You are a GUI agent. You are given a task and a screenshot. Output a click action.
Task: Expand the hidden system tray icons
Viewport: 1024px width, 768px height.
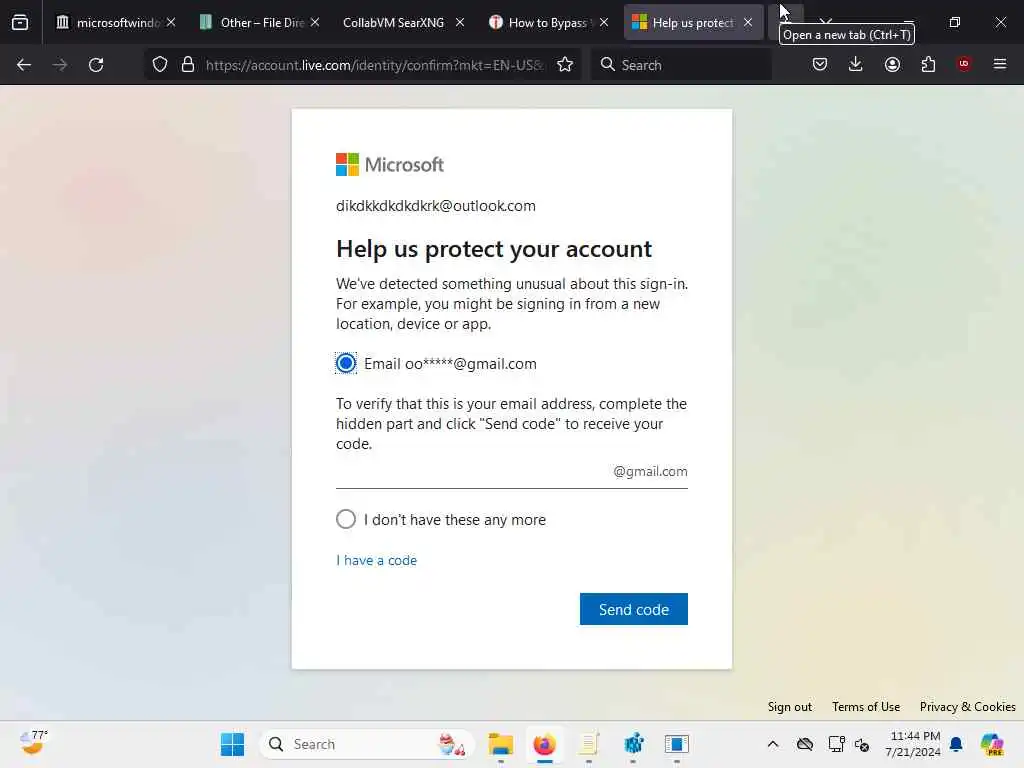point(773,744)
